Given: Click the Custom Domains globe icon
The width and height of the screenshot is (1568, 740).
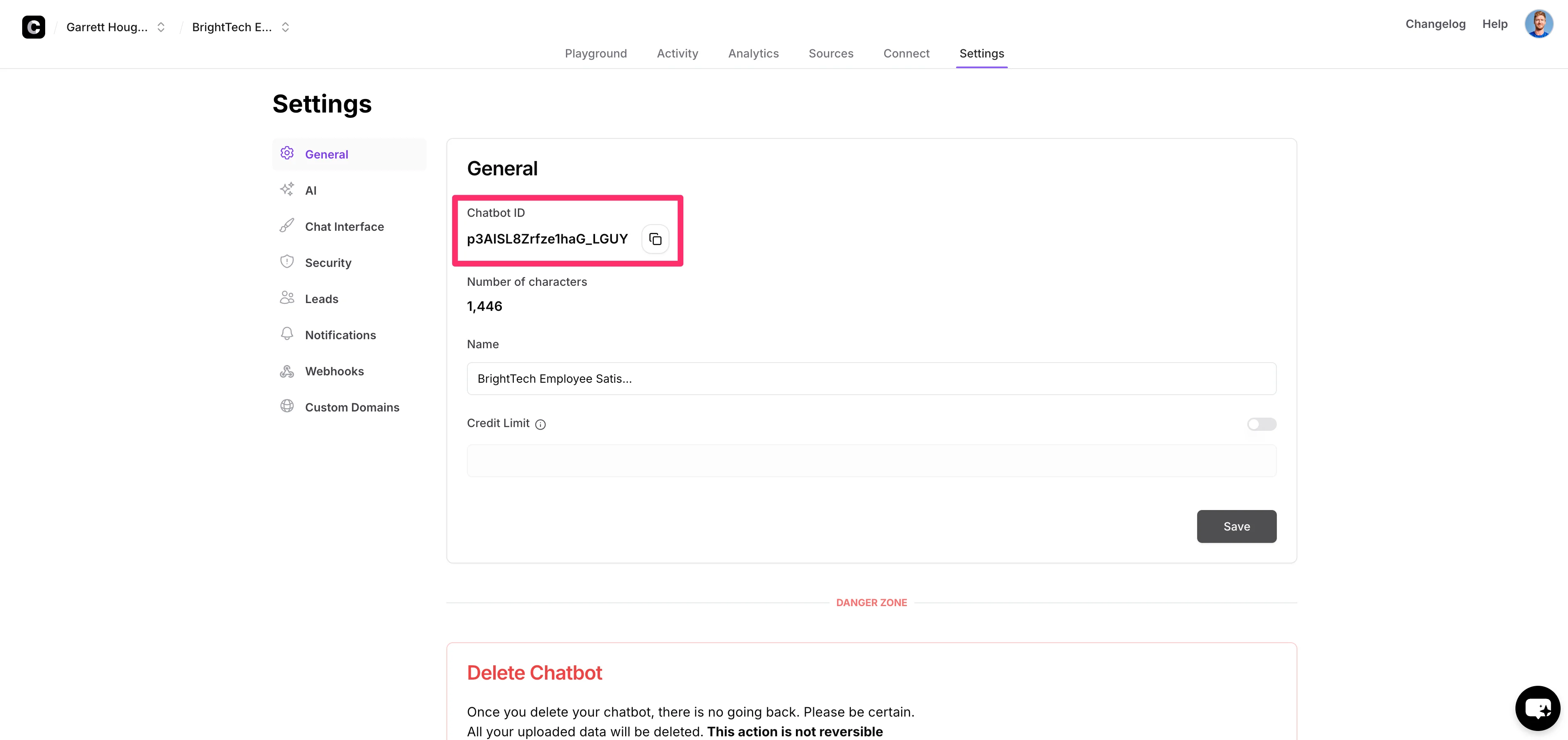Looking at the screenshot, I should [x=287, y=407].
